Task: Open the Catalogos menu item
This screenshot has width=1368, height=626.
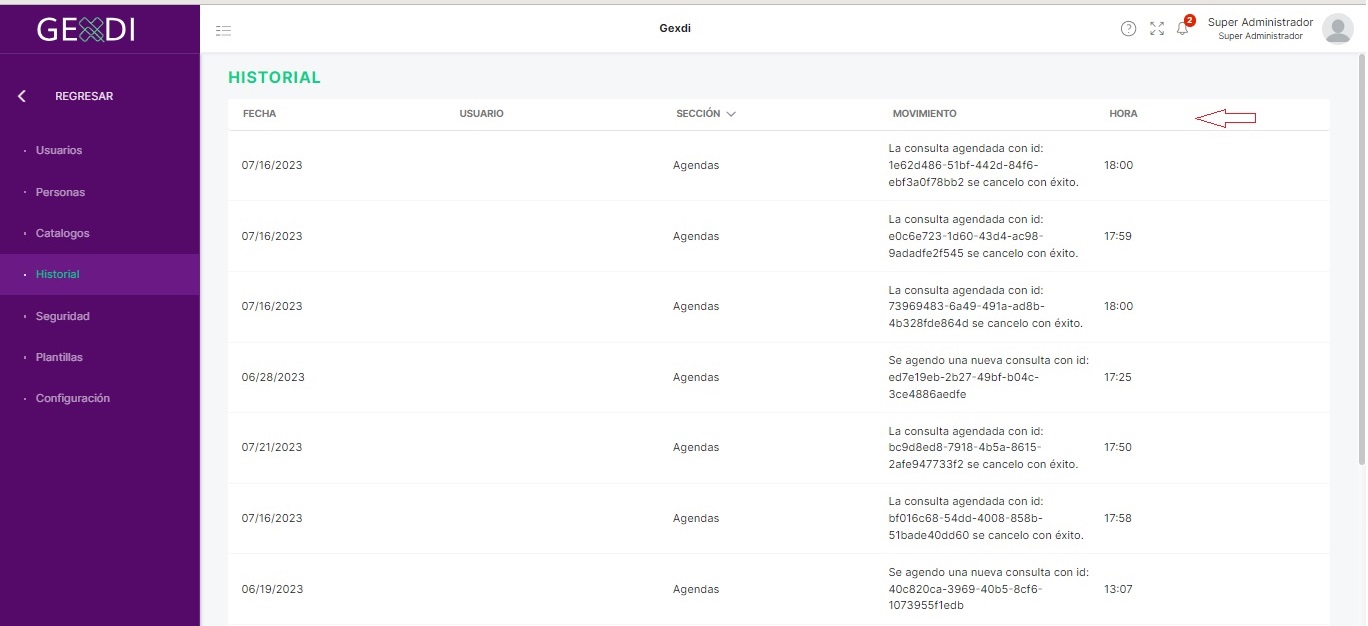Action: click(63, 233)
